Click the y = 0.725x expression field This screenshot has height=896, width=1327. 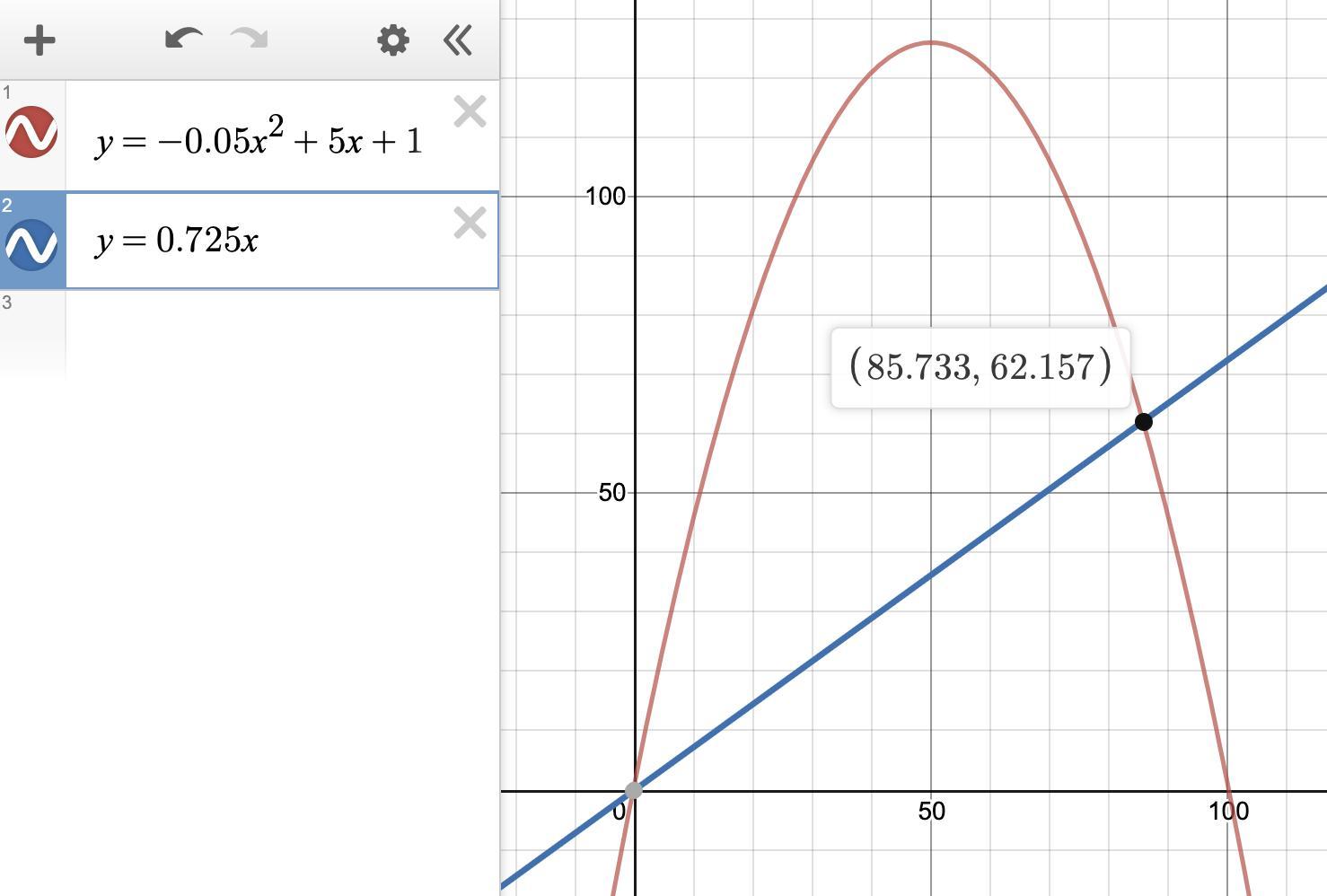coord(259,241)
